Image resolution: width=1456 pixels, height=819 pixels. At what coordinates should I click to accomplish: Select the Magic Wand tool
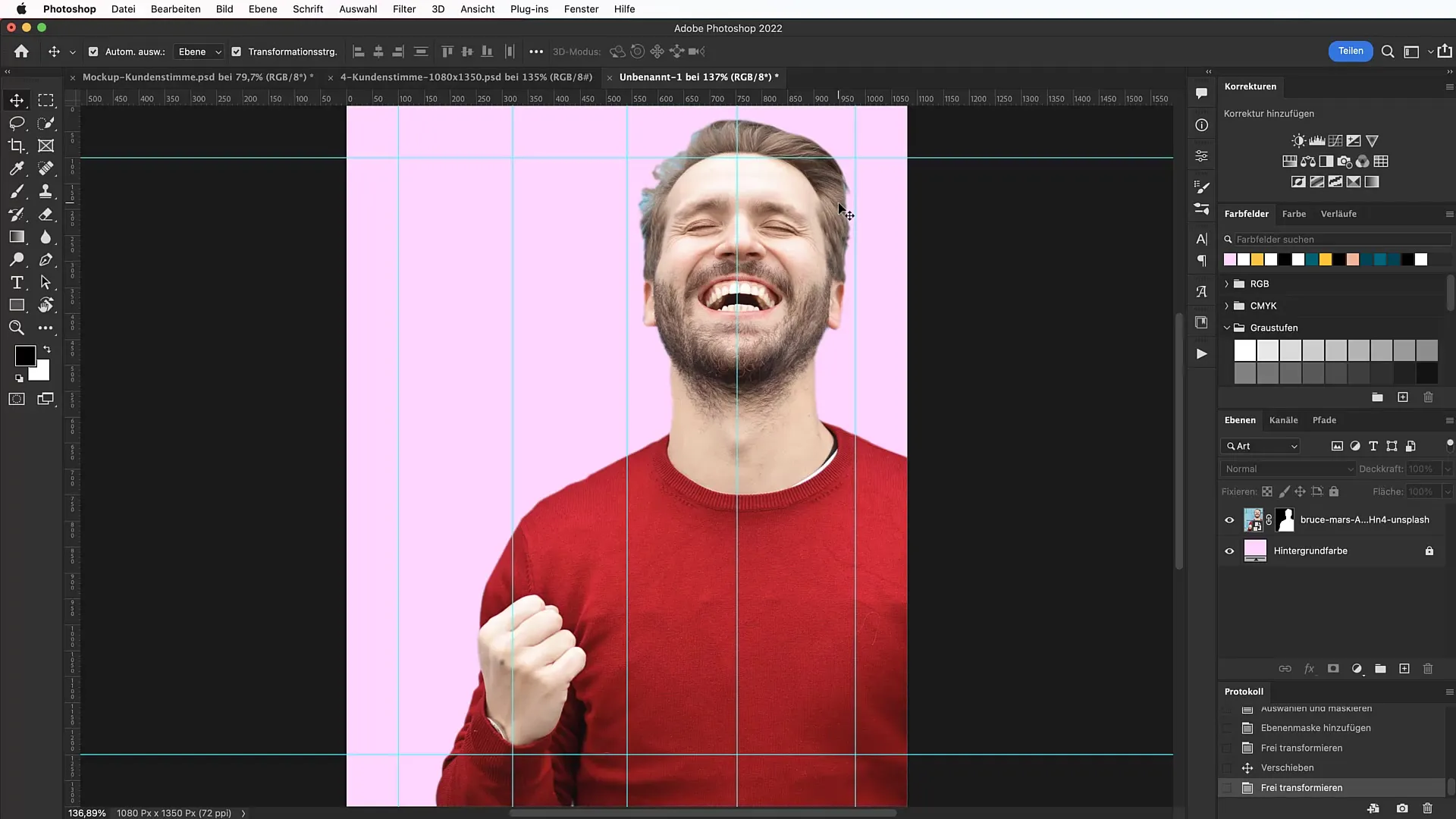coord(46,122)
